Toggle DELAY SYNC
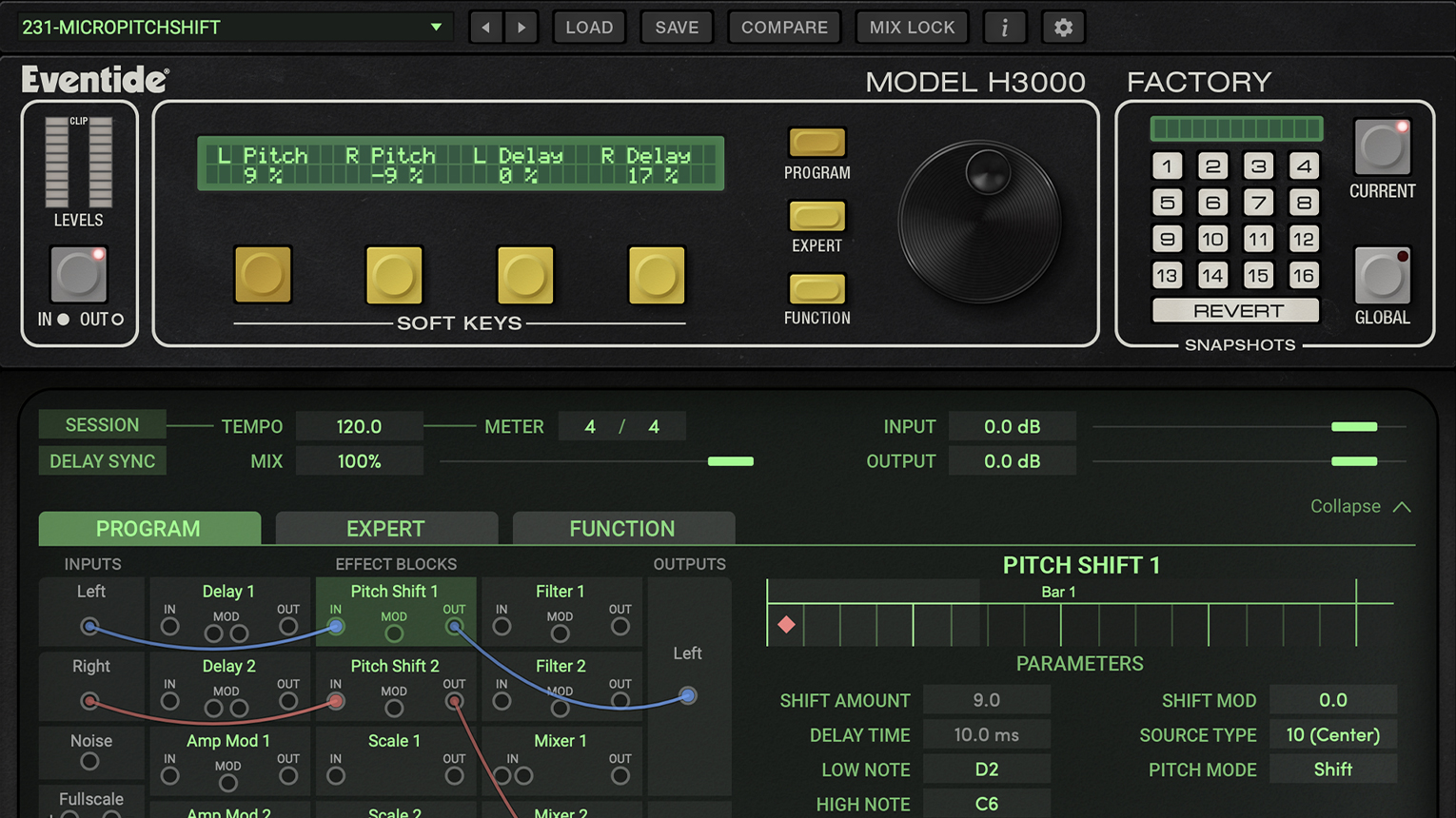Screen dimensions: 1456x818 pyautogui.click(x=102, y=460)
